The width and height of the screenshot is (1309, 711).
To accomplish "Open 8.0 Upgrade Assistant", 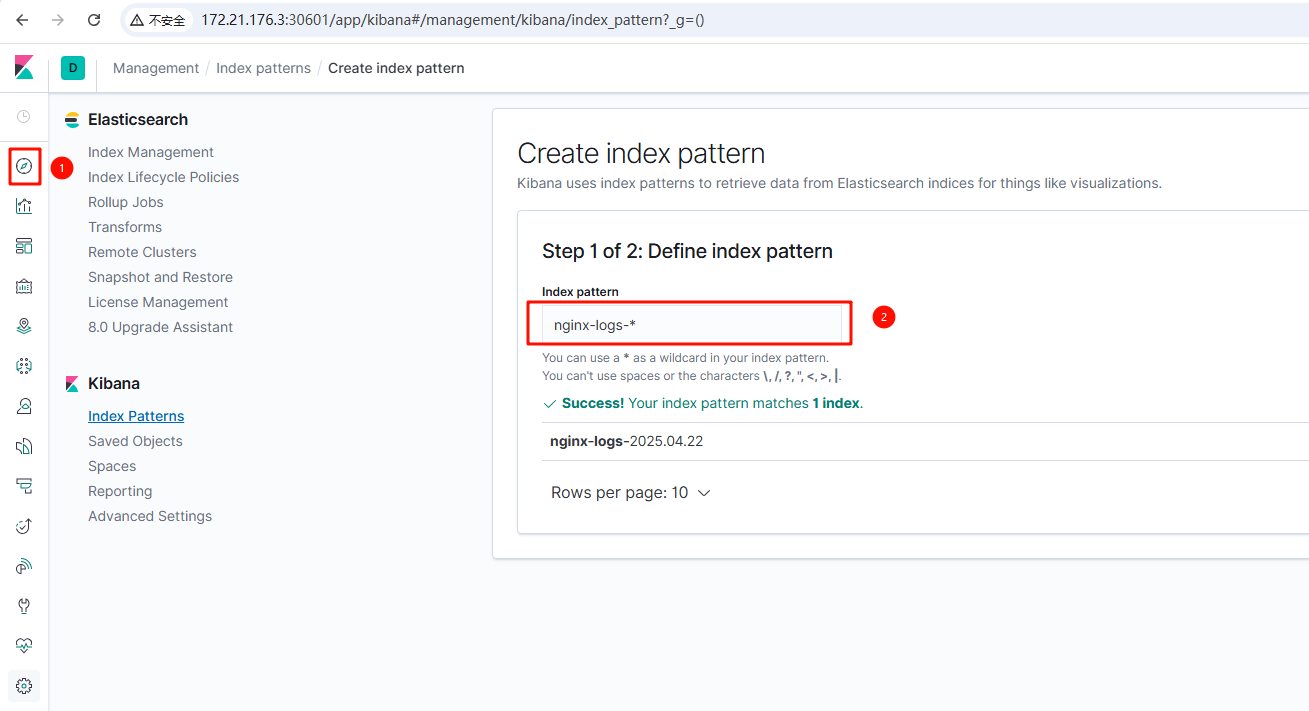I will pyautogui.click(x=160, y=327).
